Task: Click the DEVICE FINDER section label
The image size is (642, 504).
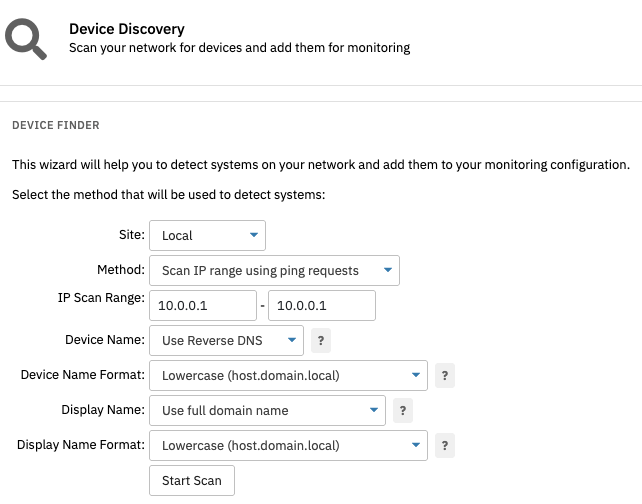Action: point(56,125)
